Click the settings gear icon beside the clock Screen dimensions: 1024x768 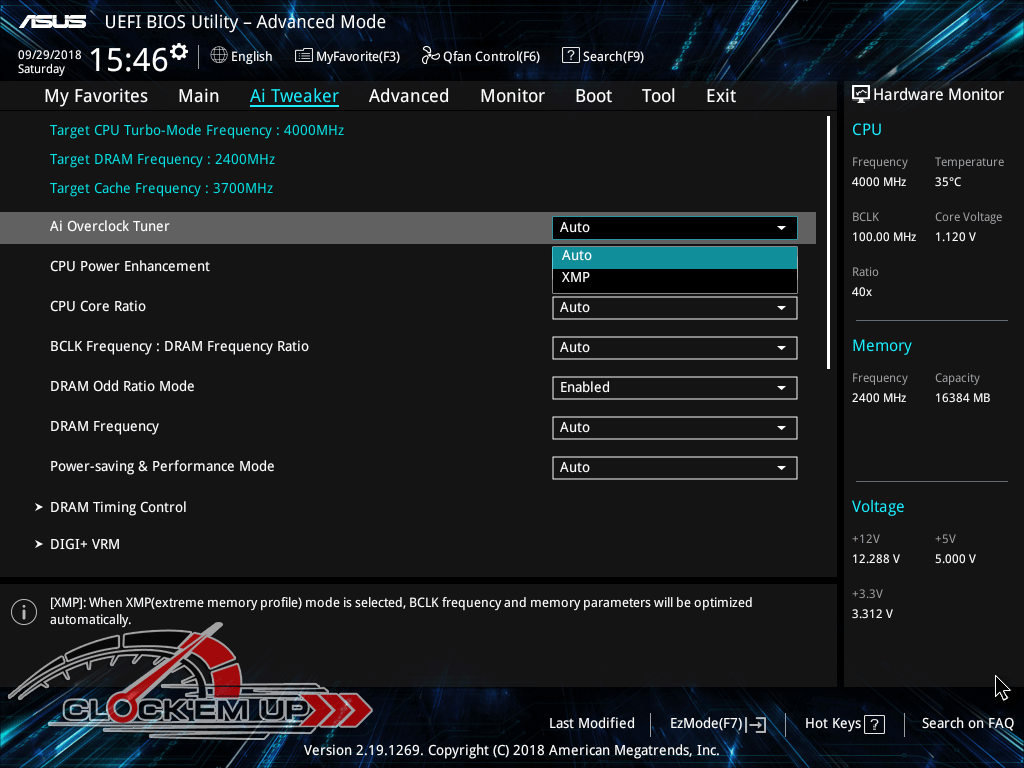[179, 51]
